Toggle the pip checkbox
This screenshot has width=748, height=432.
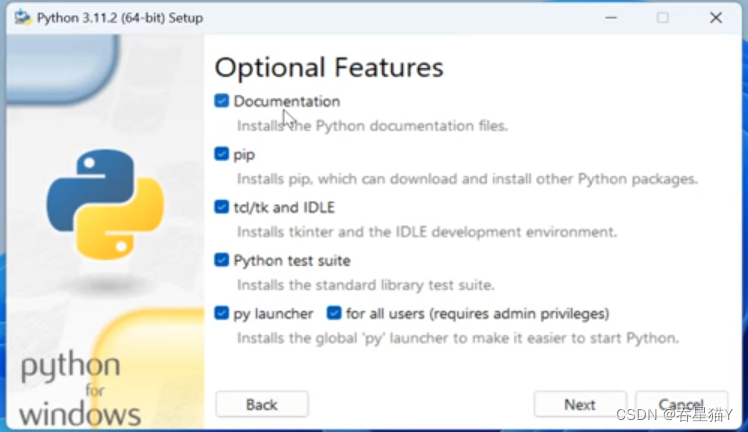click(221, 154)
